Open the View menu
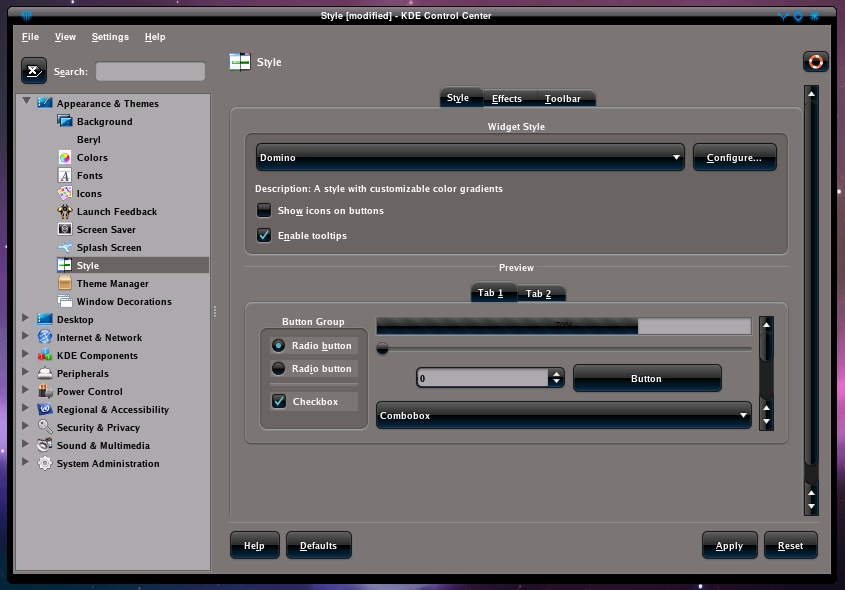 [65, 37]
